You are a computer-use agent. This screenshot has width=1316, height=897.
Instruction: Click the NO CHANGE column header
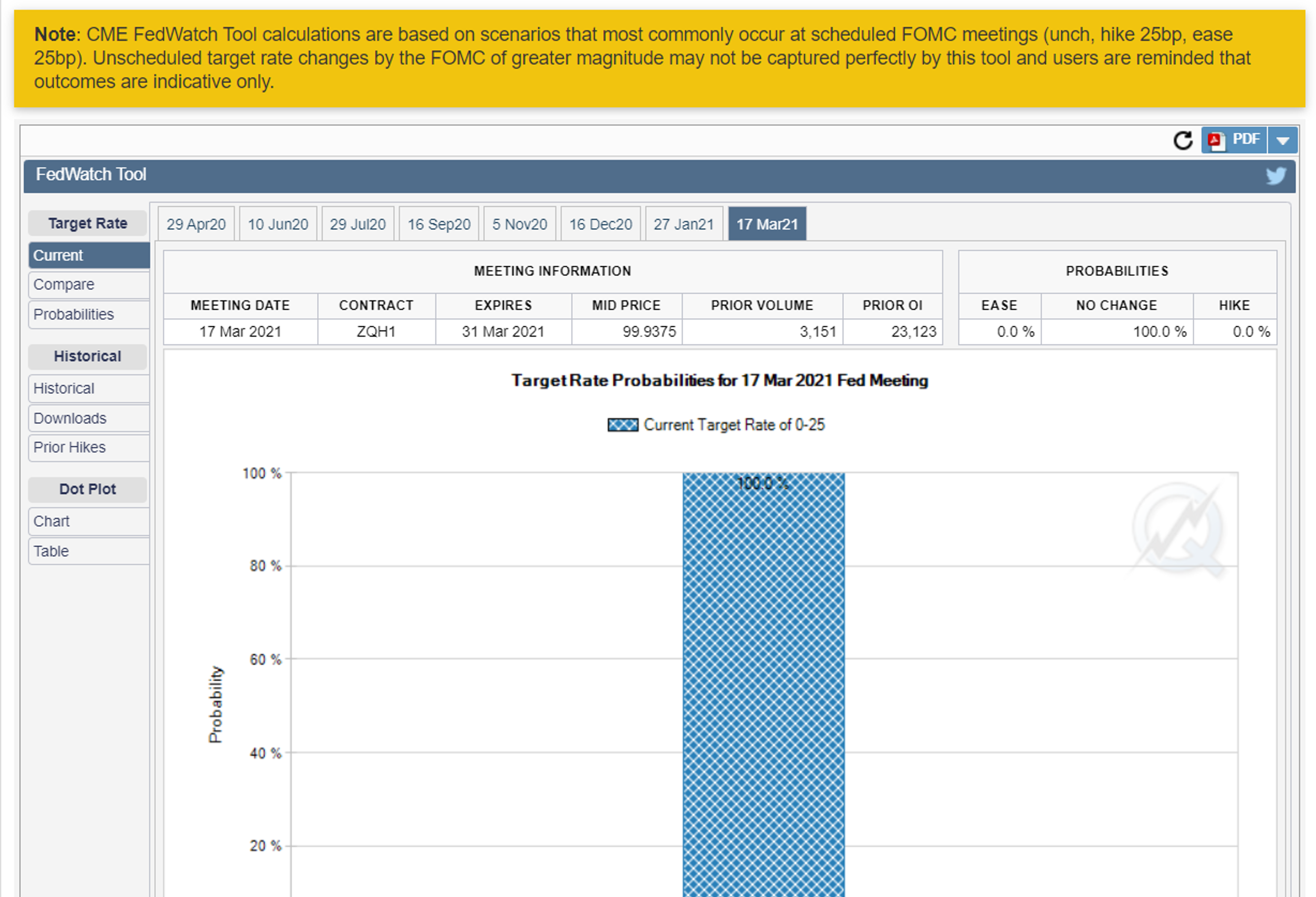click(1117, 306)
